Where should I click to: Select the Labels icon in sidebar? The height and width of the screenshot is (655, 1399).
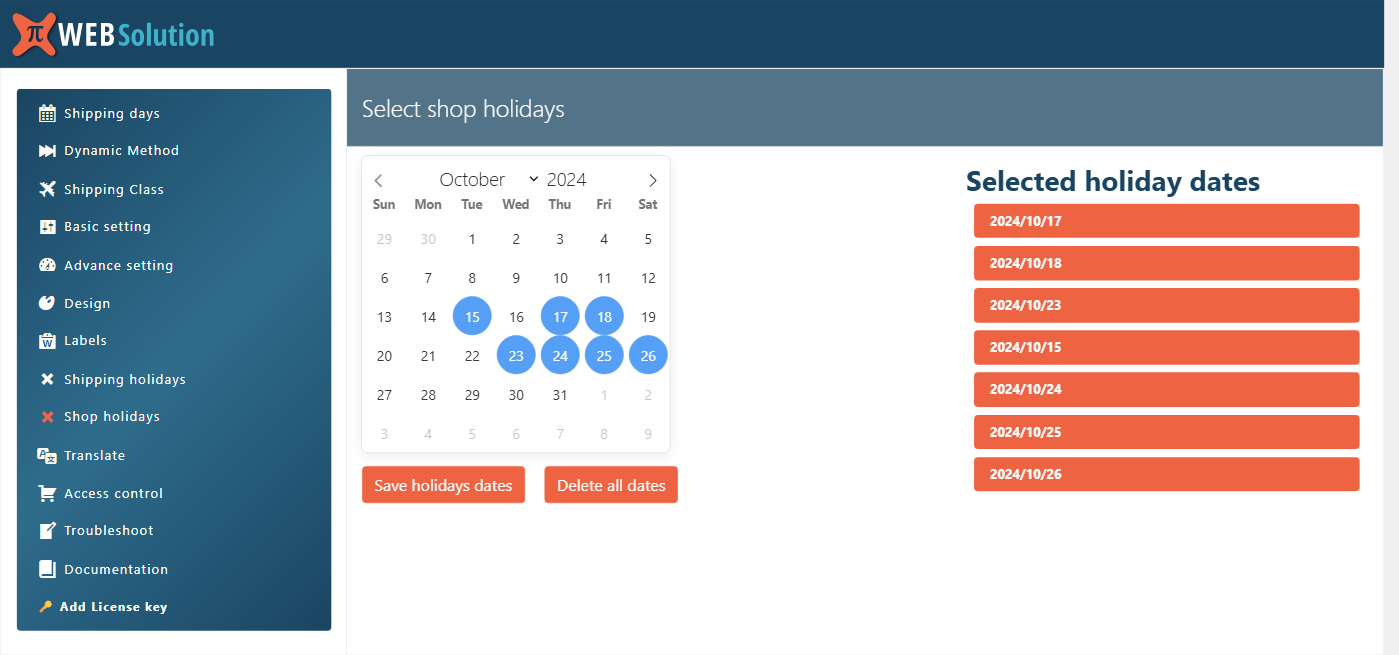48,340
